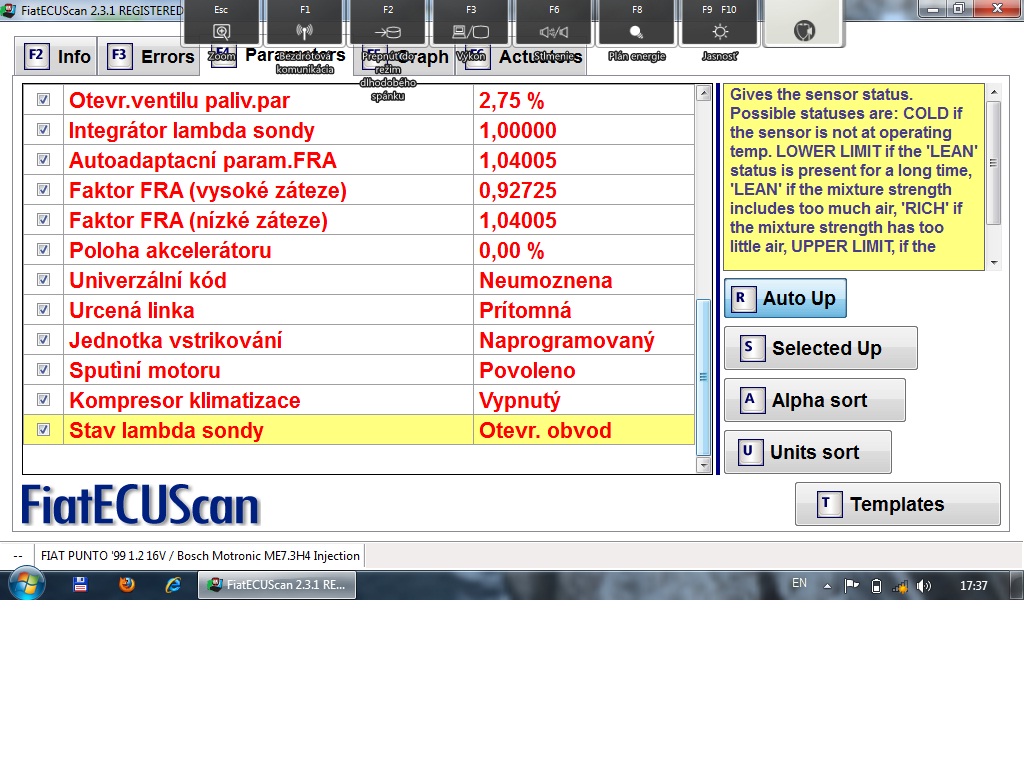Click the parameter list scrollbar thumb

703,377
